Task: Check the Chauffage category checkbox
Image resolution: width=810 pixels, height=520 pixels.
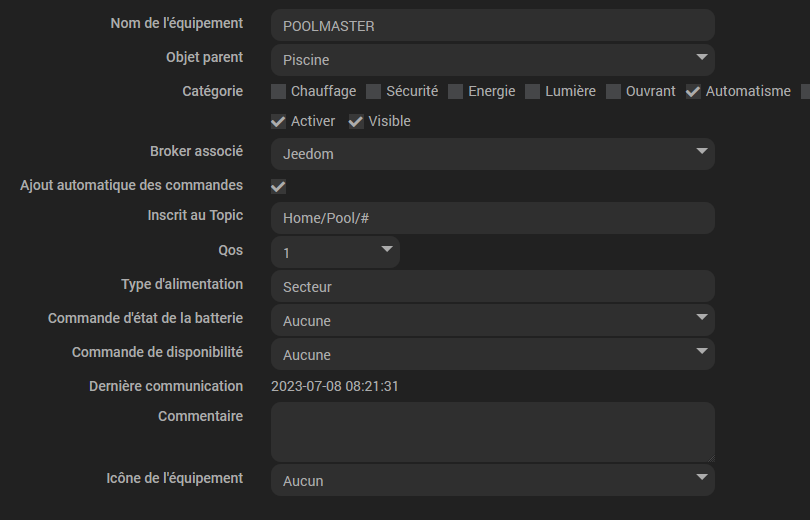Action: (279, 92)
